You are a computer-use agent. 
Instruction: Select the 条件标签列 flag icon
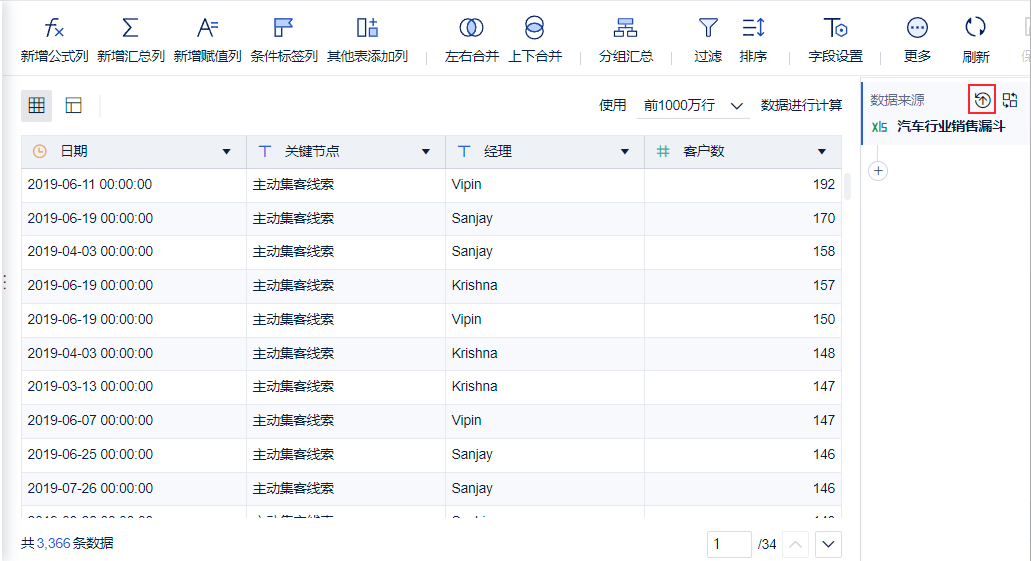pos(283,28)
